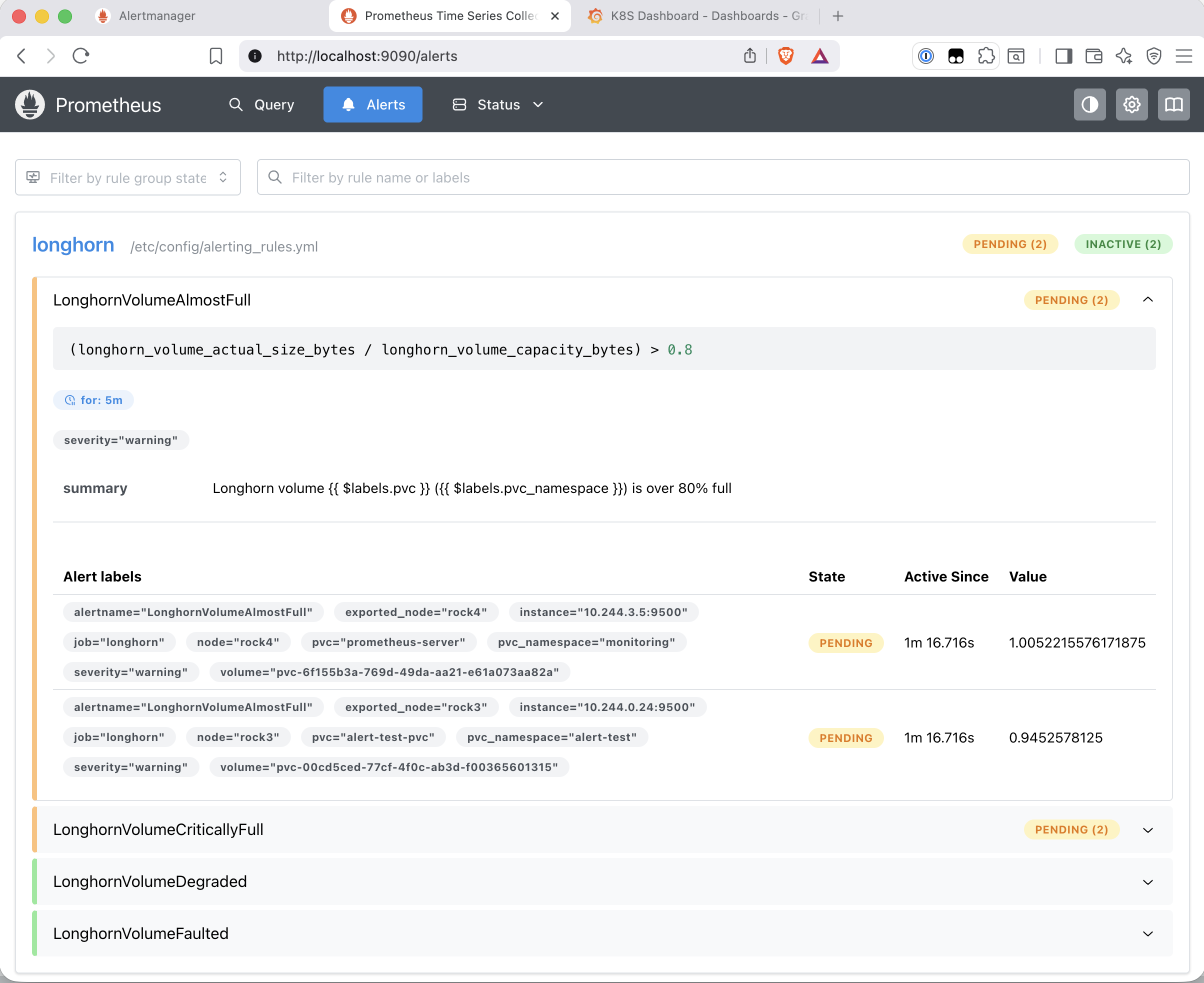Click the pvc_namespace="alert-test" label
The image size is (1204, 983).
pos(551,737)
